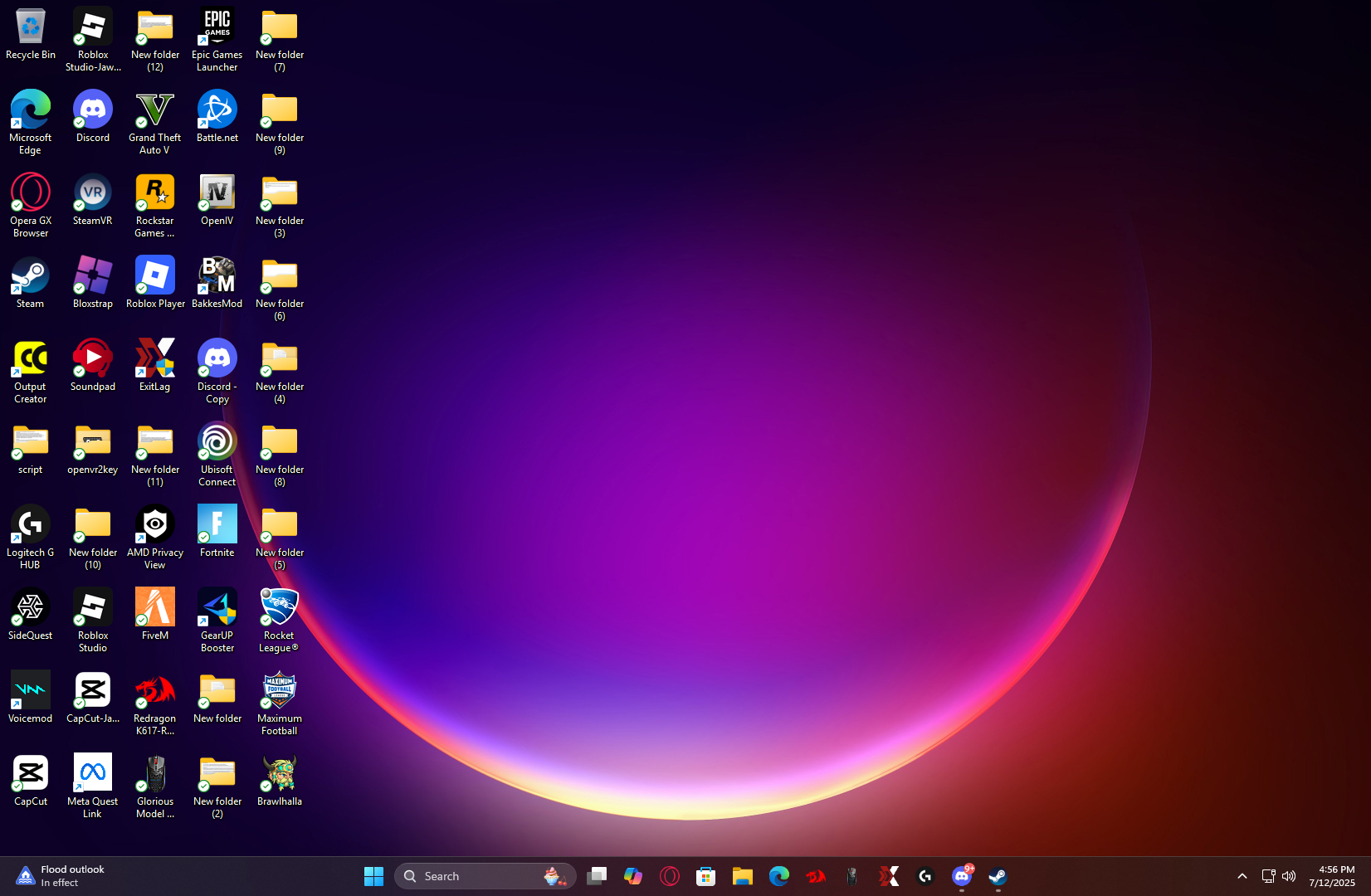The image size is (1371, 896).
Task: Select the GearUP Booster desktop shortcut
Action: click(217, 621)
